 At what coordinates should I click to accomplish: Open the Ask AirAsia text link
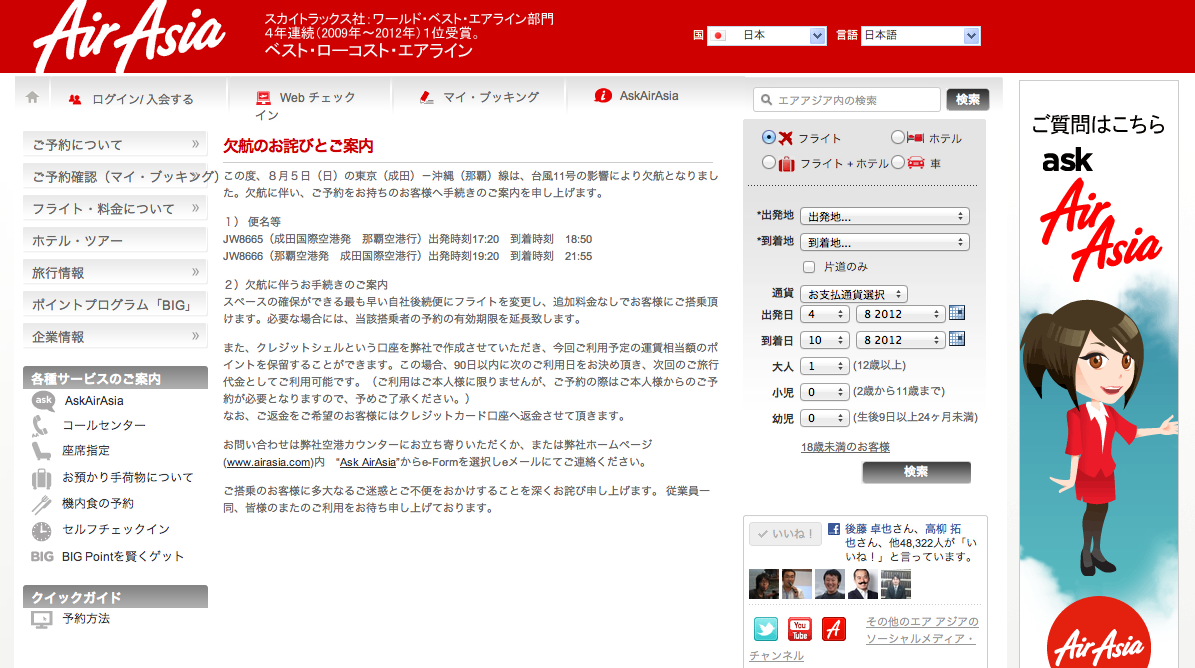367,462
